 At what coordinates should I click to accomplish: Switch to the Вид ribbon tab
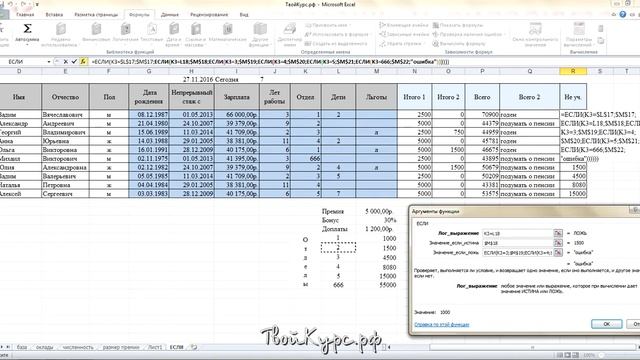pyautogui.click(x=244, y=15)
